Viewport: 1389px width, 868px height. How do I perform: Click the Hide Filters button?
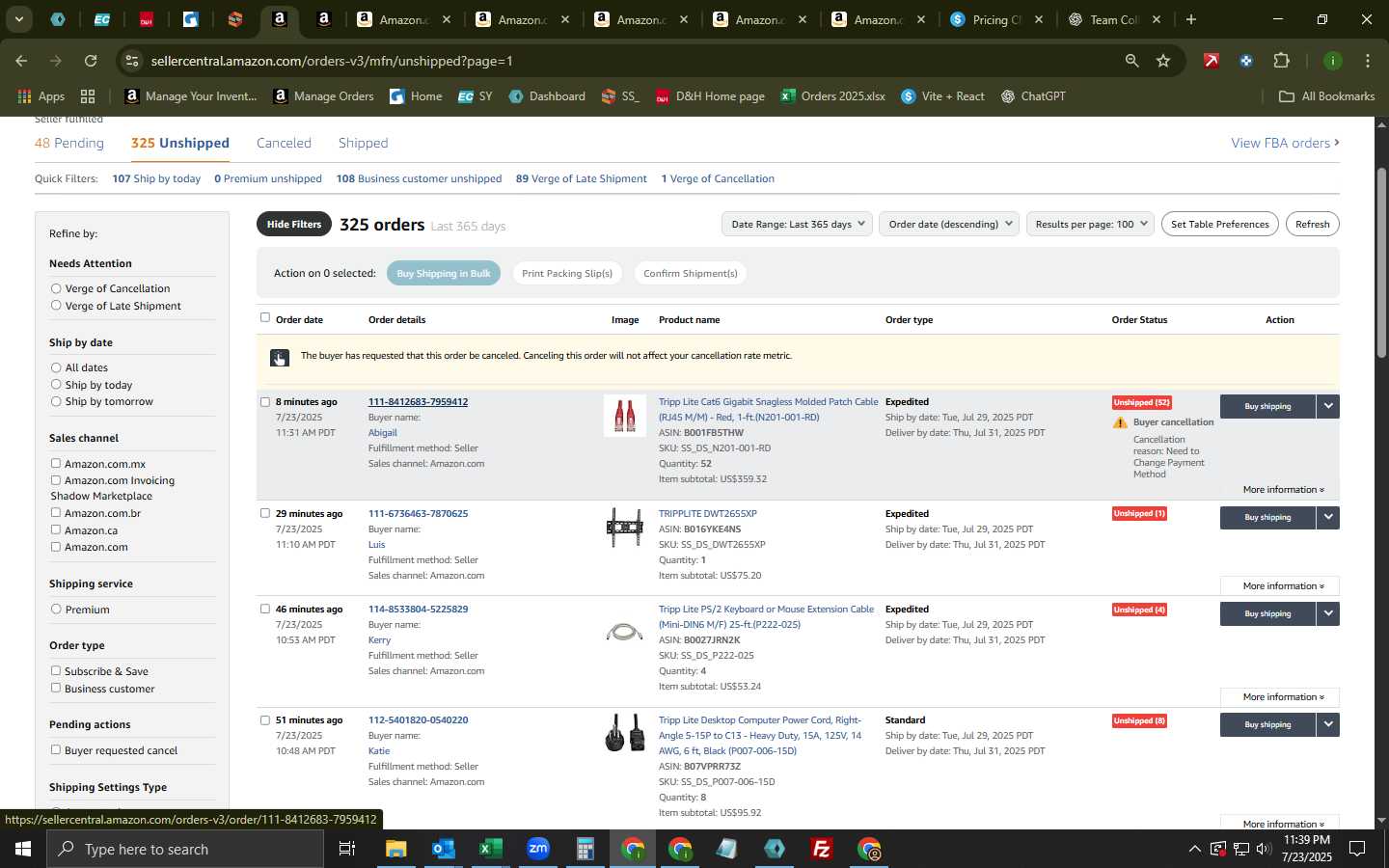[294, 224]
